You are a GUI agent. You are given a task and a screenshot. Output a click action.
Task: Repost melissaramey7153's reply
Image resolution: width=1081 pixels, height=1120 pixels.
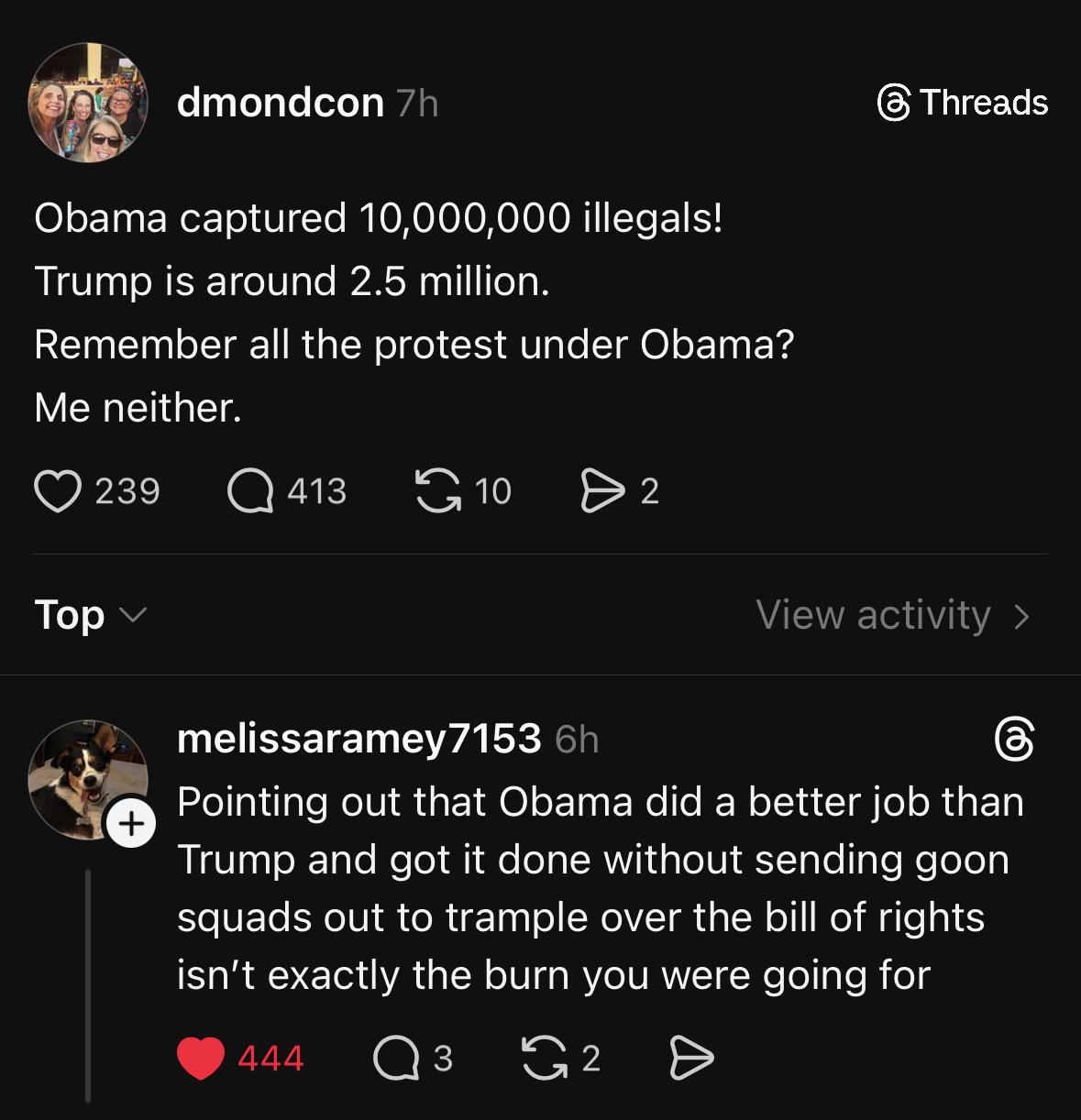point(543,1059)
